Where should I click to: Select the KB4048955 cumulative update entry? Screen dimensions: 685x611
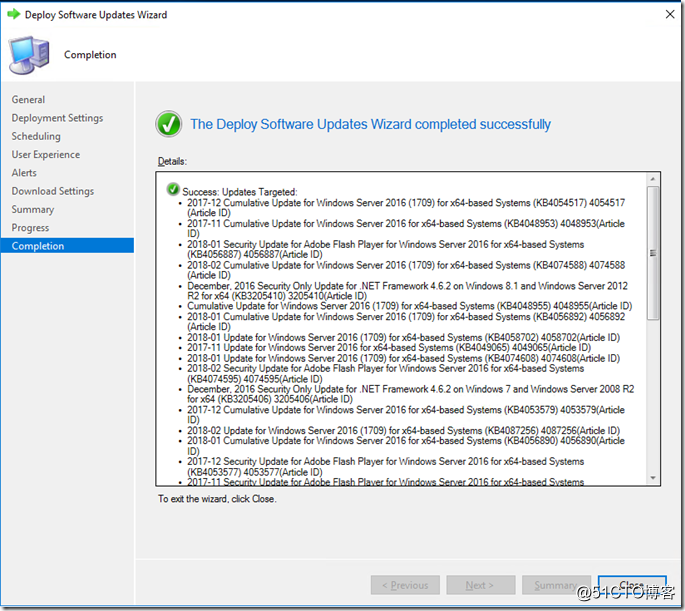pyautogui.click(x=409, y=306)
